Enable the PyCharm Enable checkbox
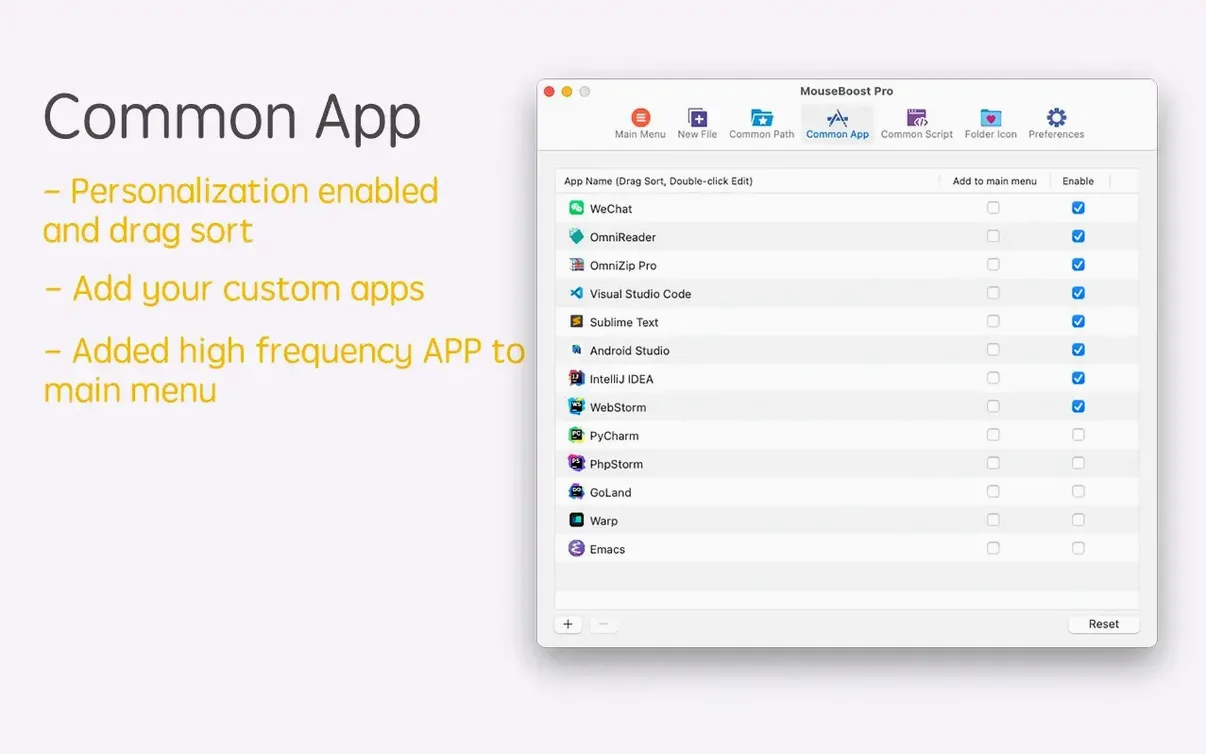Screen dimensions: 1206x754 tap(1078, 435)
